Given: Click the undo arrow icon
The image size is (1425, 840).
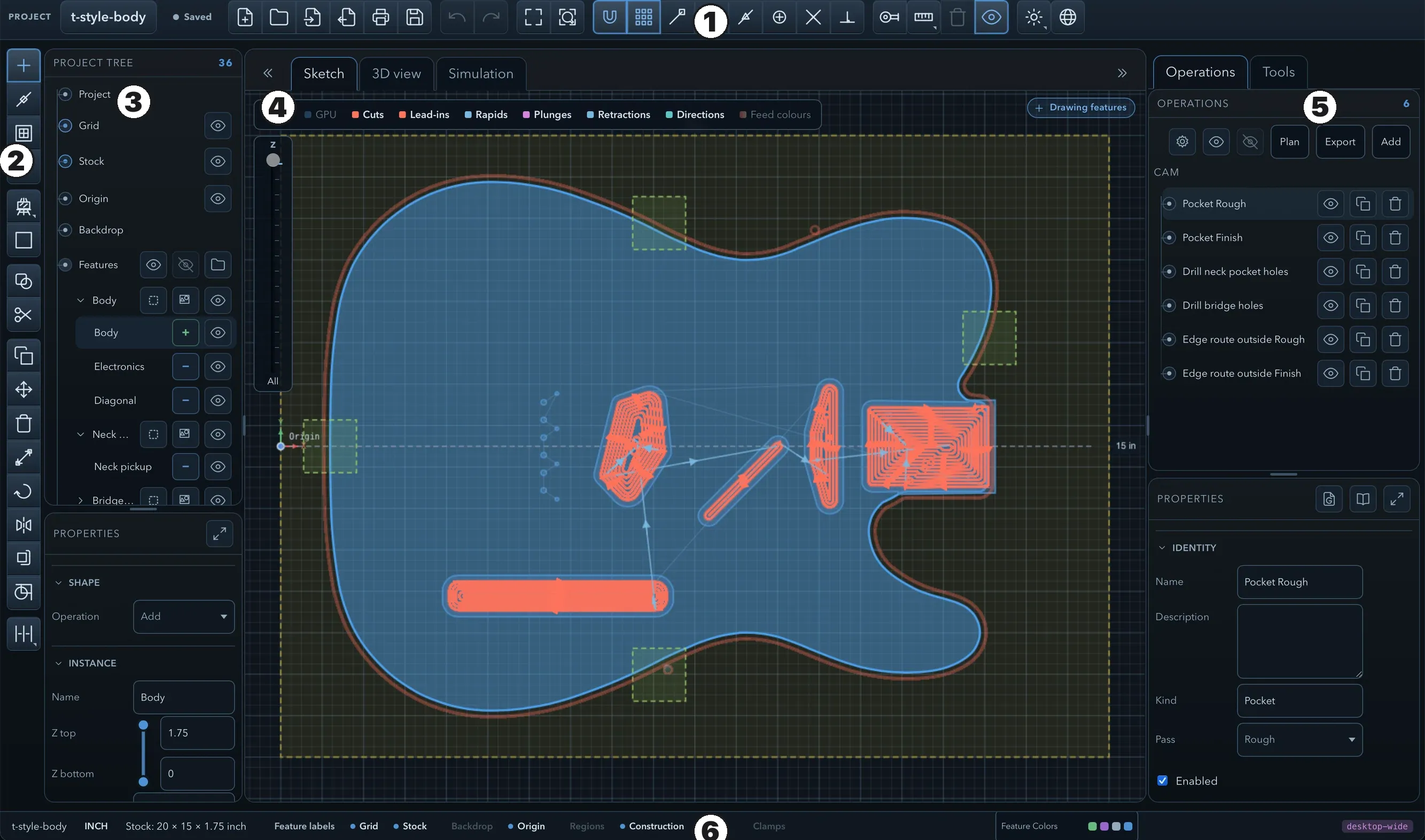Looking at the screenshot, I should (x=457, y=17).
